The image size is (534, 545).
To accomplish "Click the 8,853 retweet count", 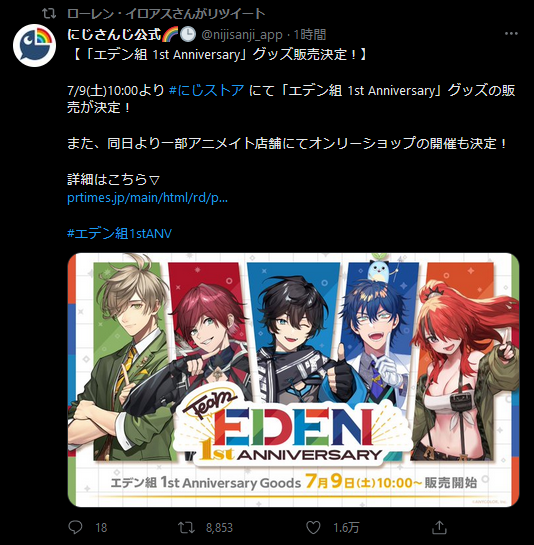I will point(219,528).
